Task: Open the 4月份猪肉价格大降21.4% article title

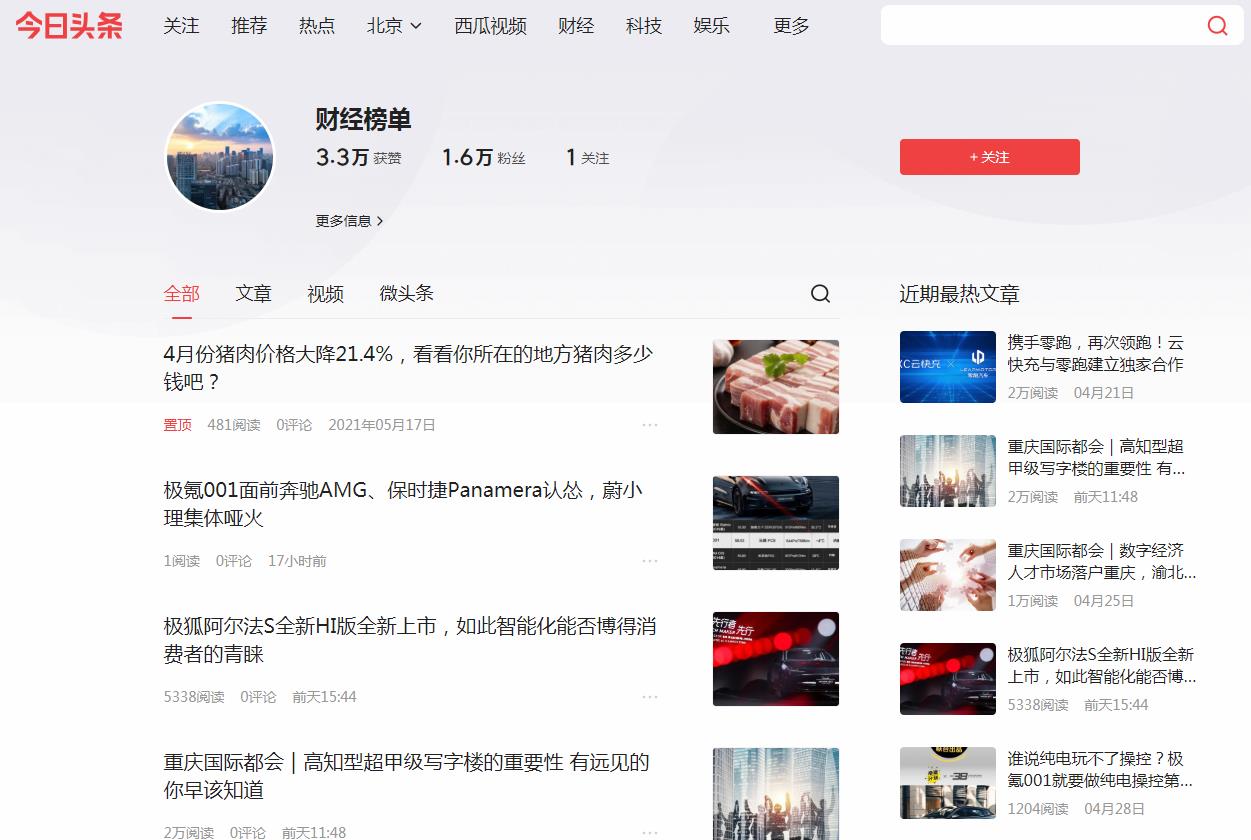Action: (x=408, y=368)
